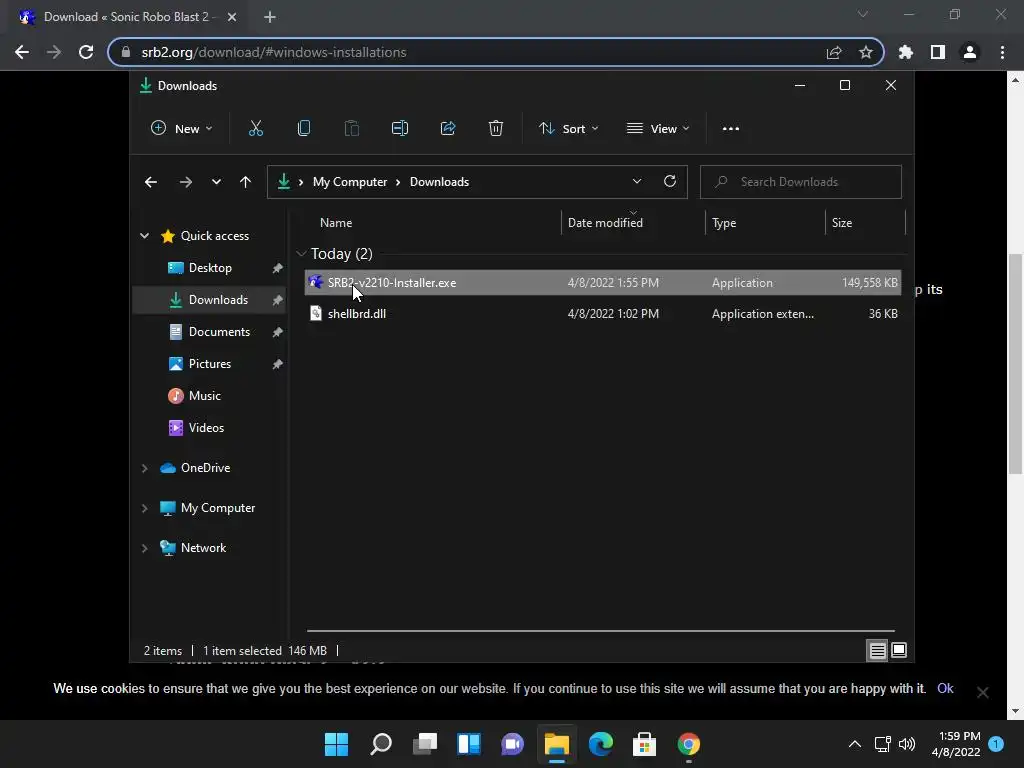Select Downloads in navigation pane

[209, 300]
